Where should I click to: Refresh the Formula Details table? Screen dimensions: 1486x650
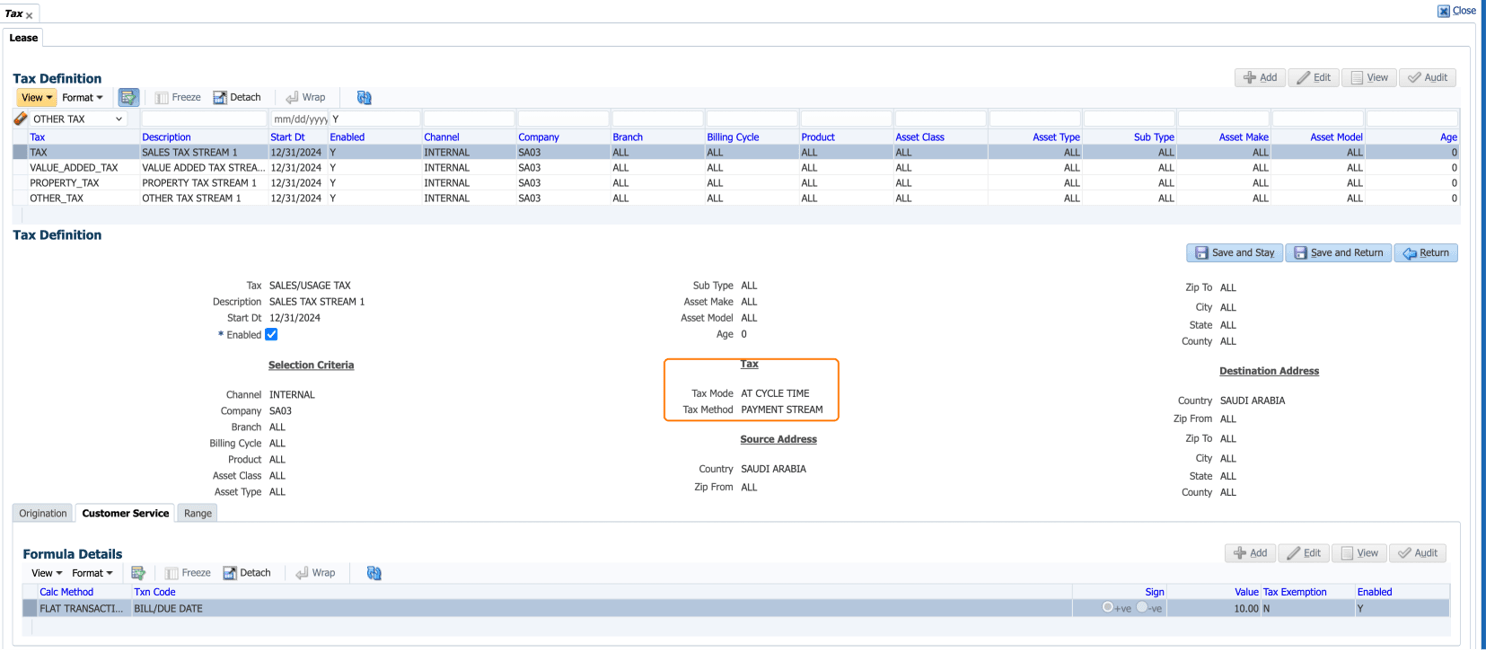pyautogui.click(x=374, y=573)
